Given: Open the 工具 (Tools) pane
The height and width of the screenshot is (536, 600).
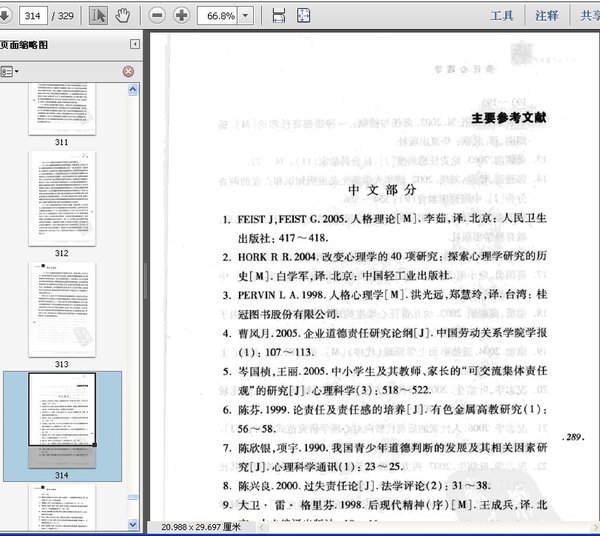Looking at the screenshot, I should [x=502, y=15].
